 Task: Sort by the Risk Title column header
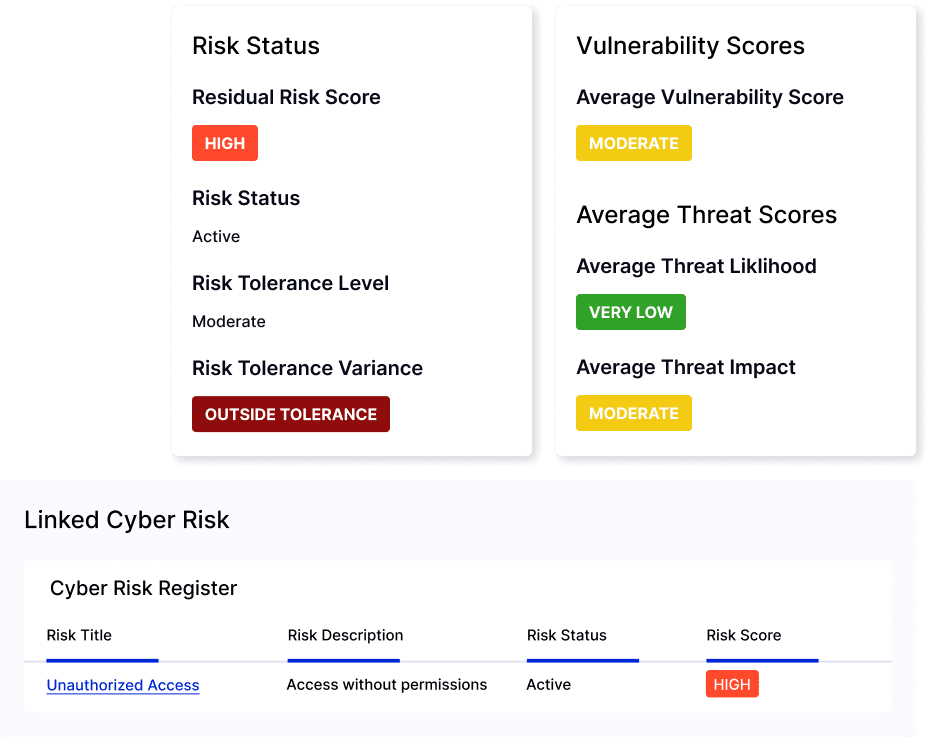(x=80, y=635)
